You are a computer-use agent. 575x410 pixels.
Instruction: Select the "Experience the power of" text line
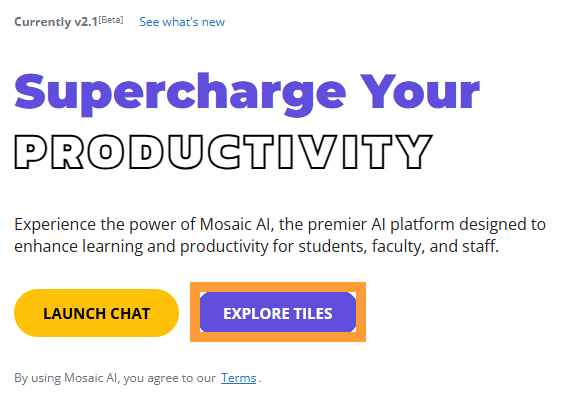105,224
